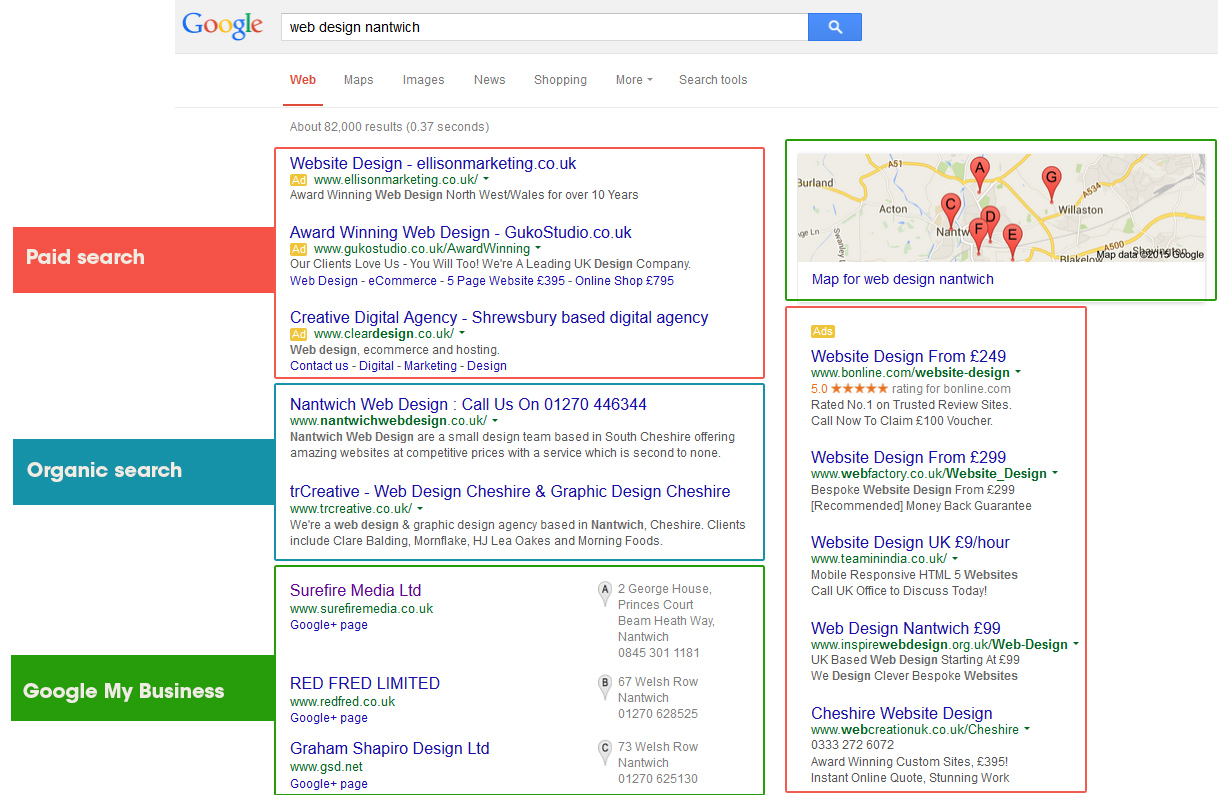The image size is (1218, 795).
Task: Expand arrow next to webcreationuk.co.uk/Cheshire
Action: pyautogui.click(x=1027, y=730)
